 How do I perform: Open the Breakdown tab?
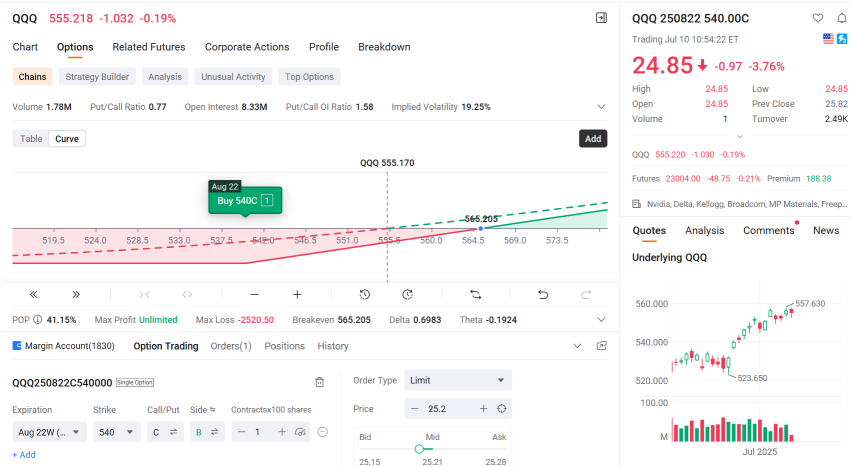click(x=384, y=47)
